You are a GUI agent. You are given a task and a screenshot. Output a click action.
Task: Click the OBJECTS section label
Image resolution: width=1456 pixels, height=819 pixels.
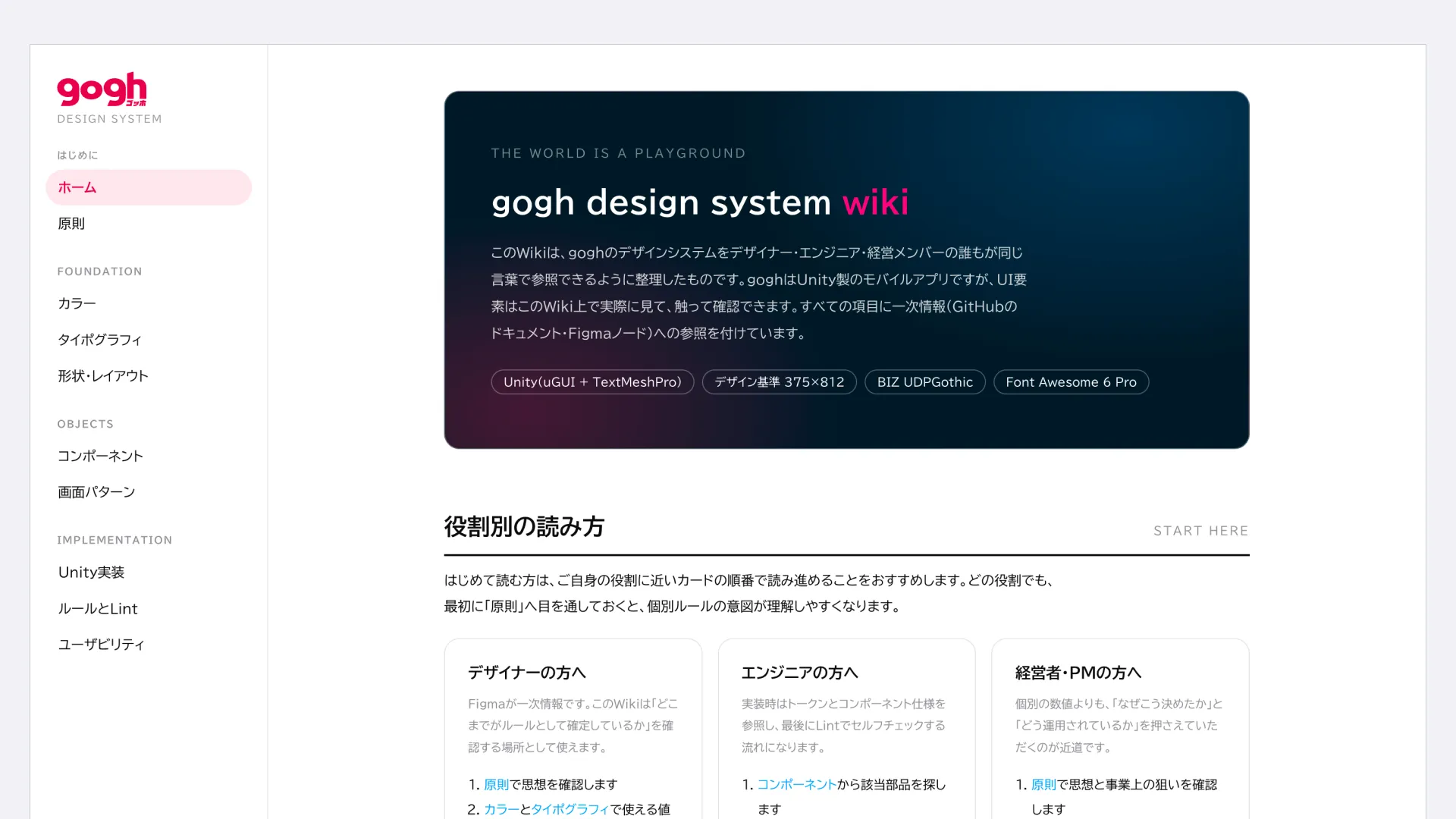click(85, 424)
